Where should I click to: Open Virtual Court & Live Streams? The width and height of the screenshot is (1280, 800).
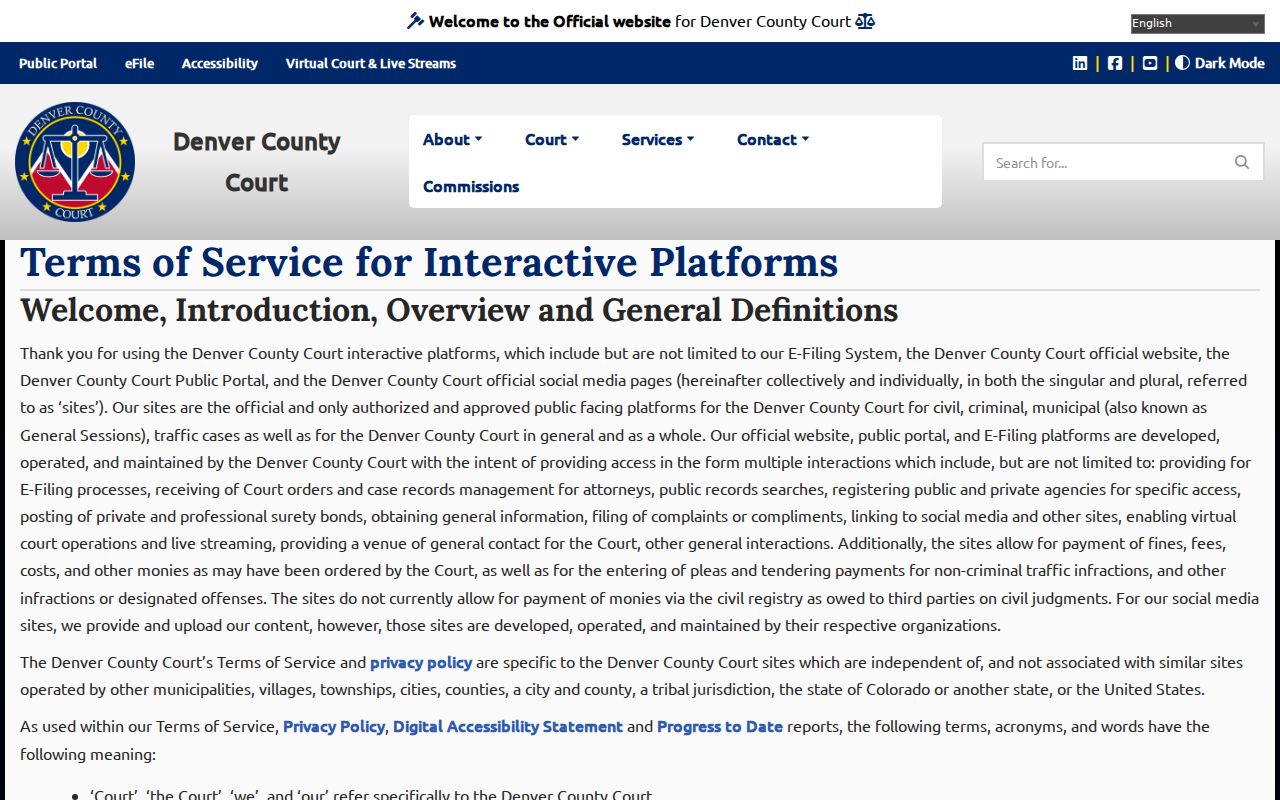click(371, 63)
